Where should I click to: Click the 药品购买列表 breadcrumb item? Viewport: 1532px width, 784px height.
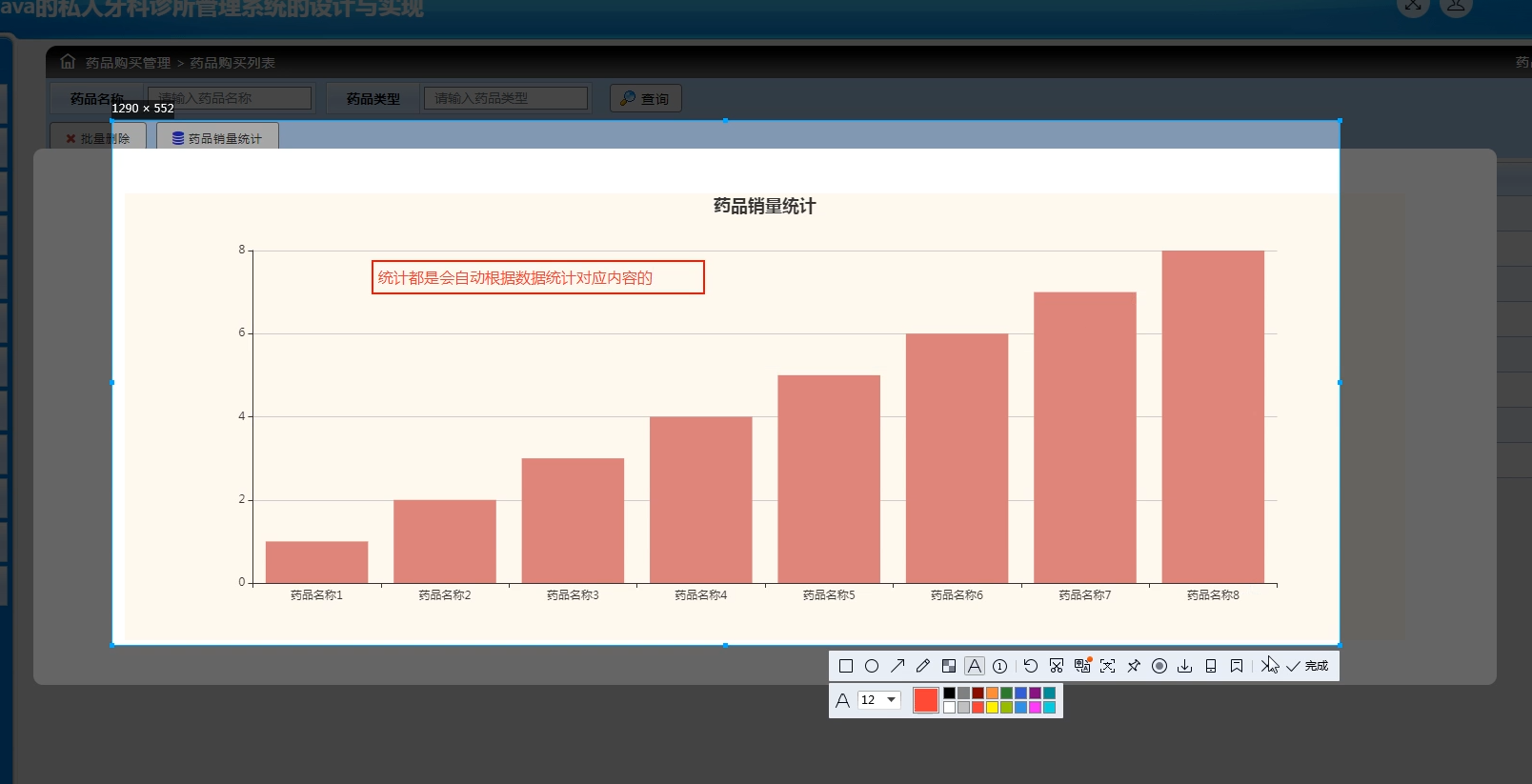click(x=232, y=63)
